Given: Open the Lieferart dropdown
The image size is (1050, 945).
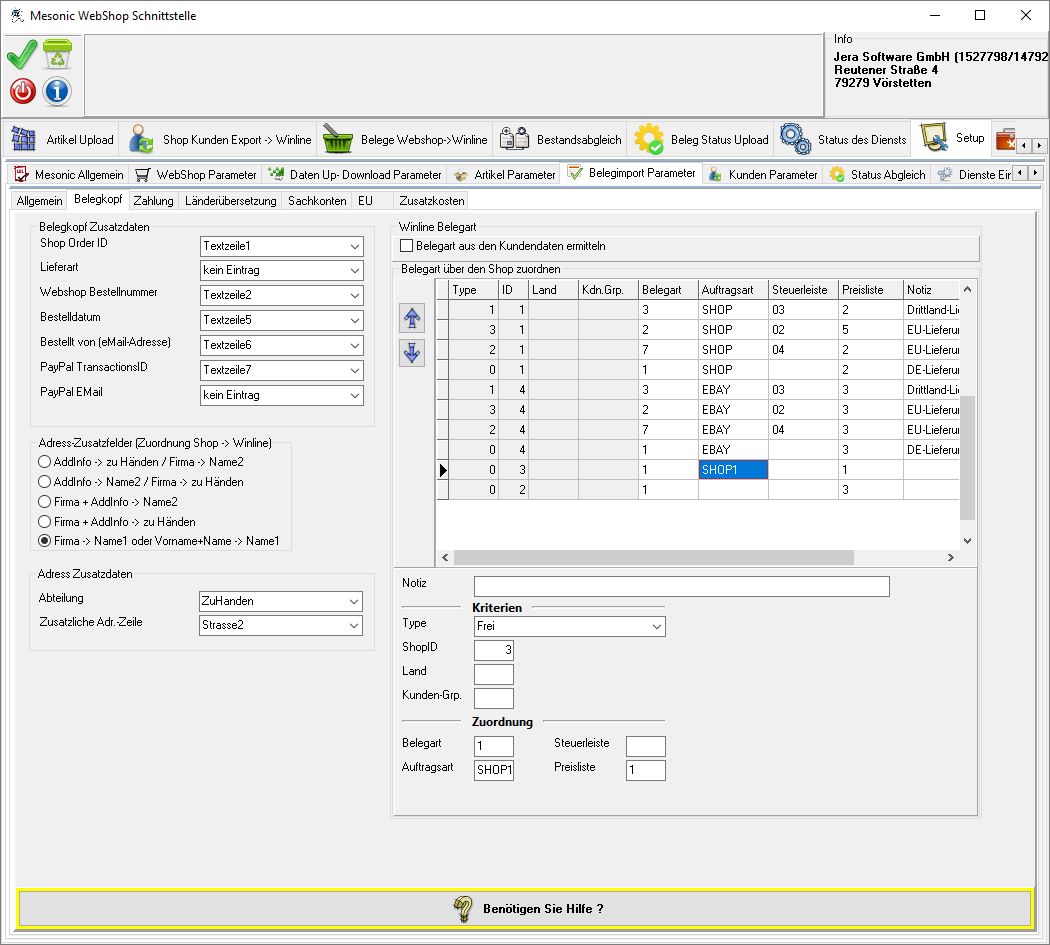Looking at the screenshot, I should [x=355, y=271].
